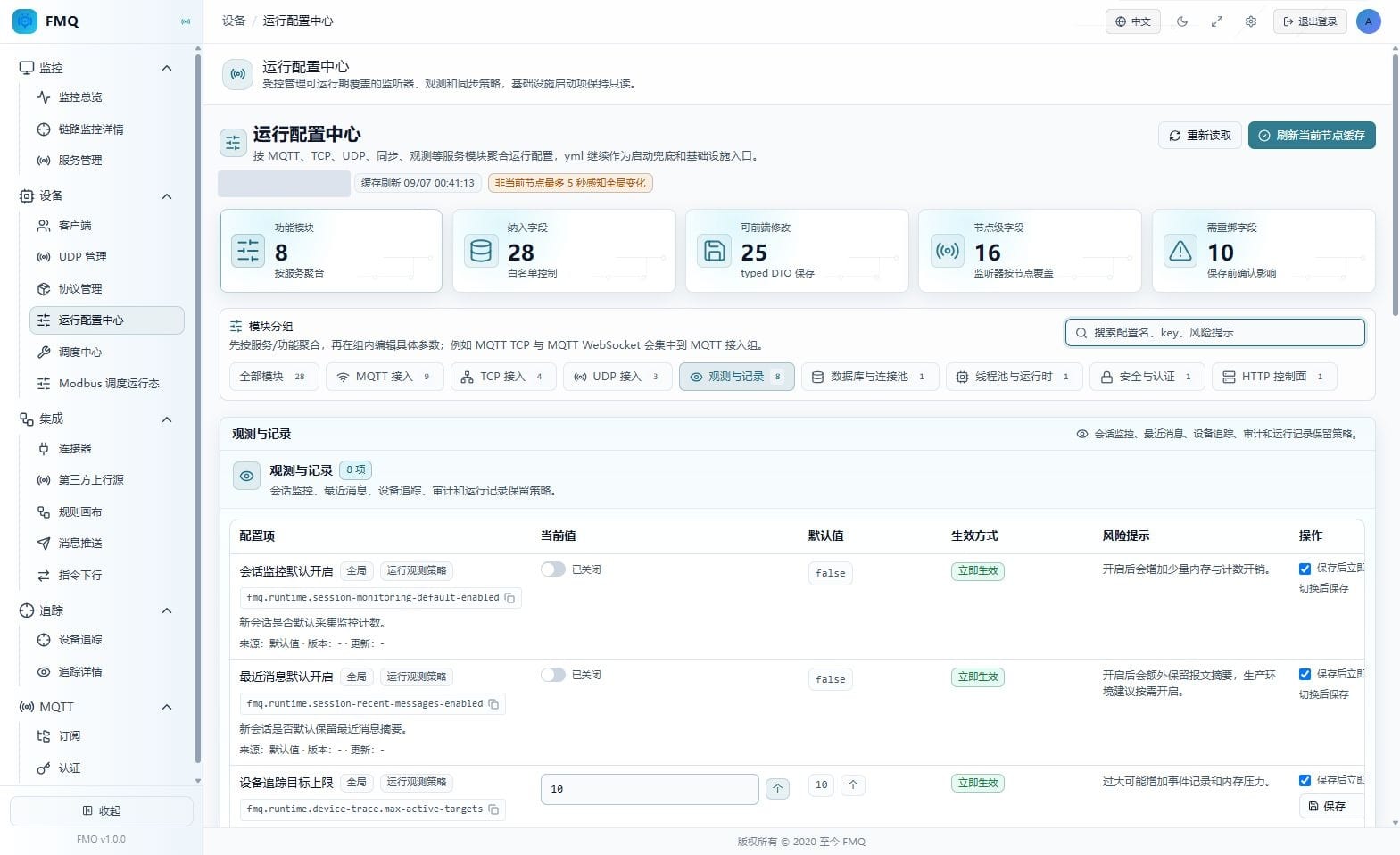This screenshot has width=1400, height=855.
Task: Click the database icon on the 纳入字段 card
Action: click(481, 251)
